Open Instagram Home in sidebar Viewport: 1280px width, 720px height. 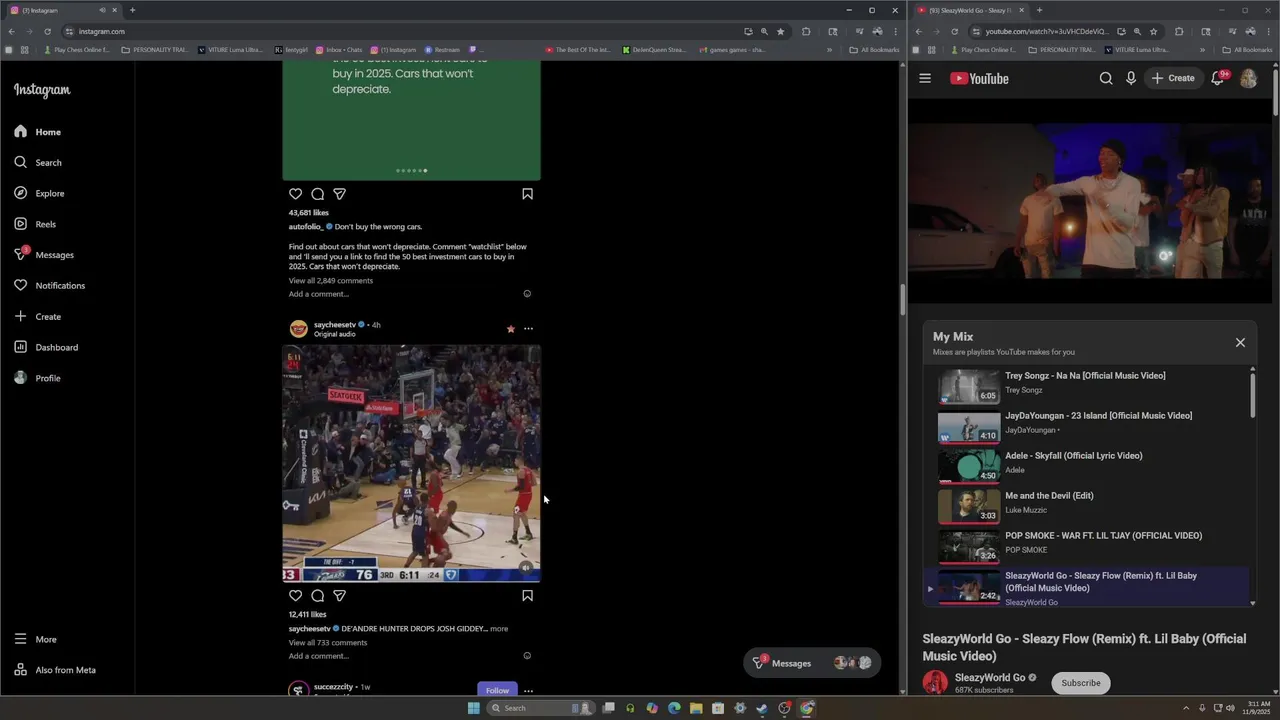(x=38, y=132)
